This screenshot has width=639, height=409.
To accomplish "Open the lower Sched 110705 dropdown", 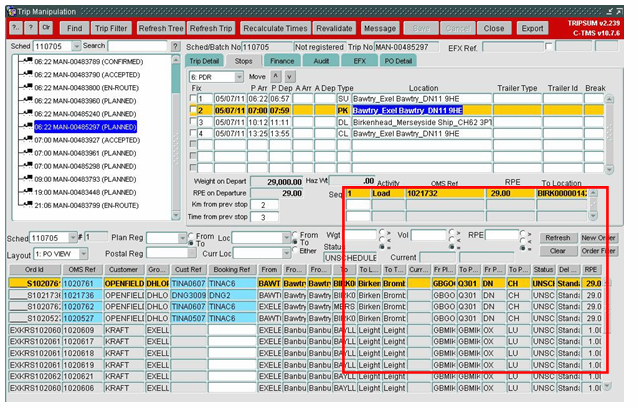I will (73, 237).
